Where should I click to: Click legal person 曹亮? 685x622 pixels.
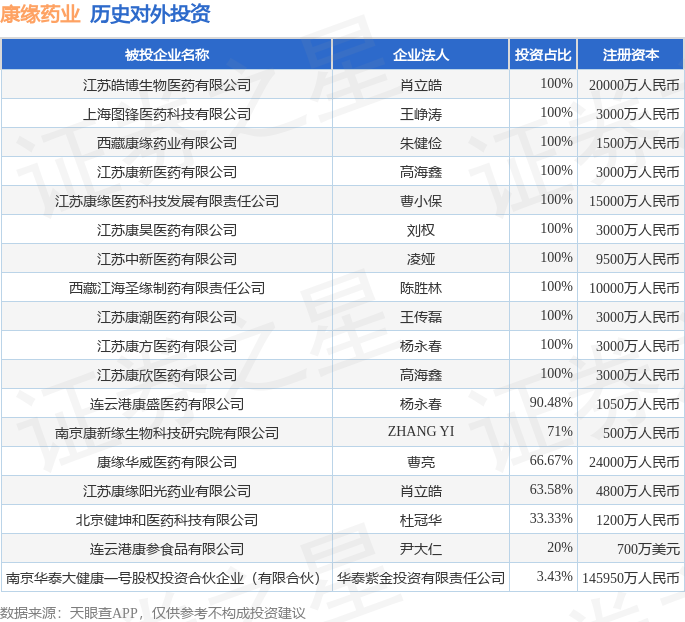[x=421, y=462]
